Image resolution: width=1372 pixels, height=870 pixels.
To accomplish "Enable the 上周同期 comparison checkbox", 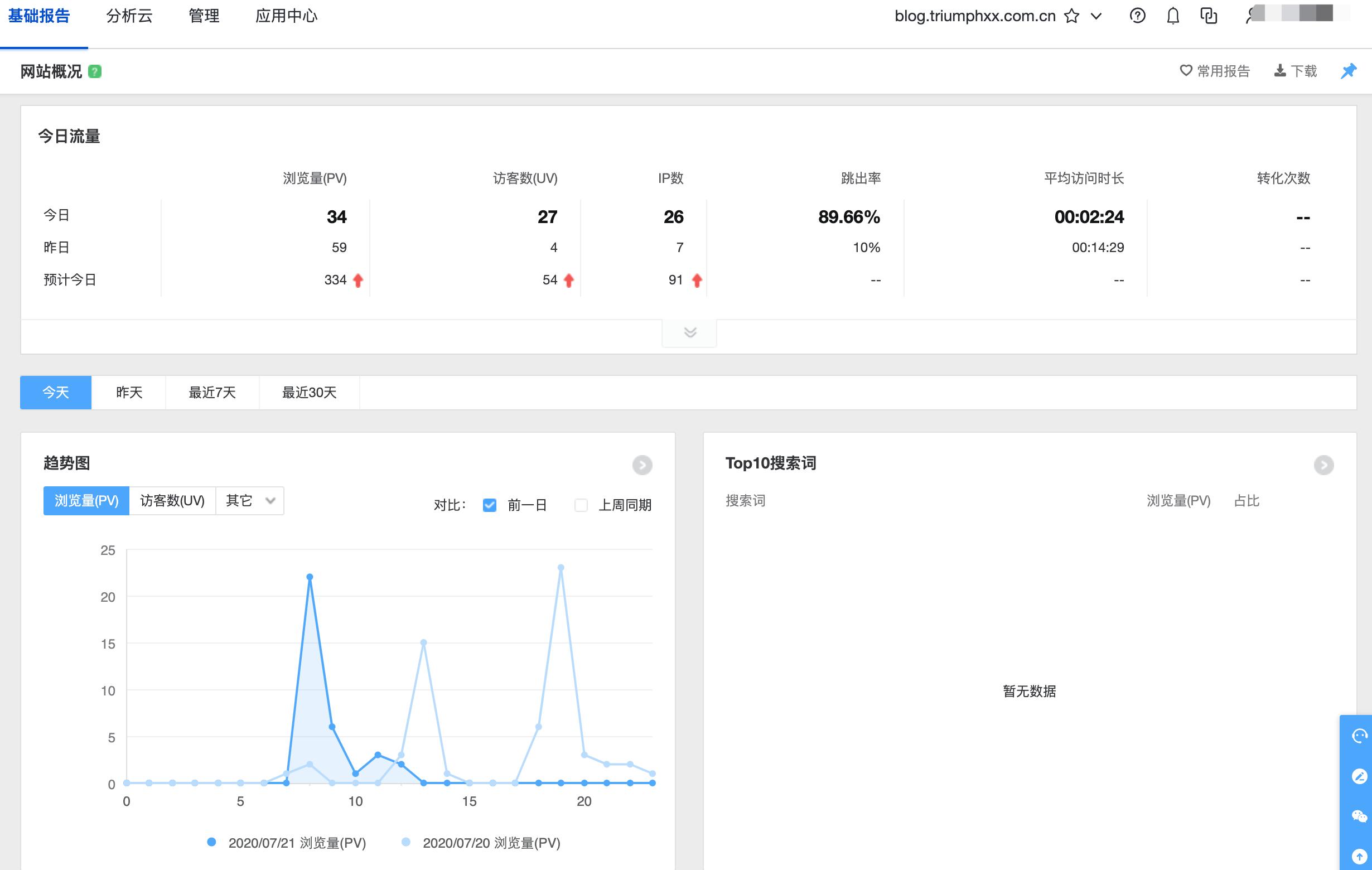I will pyautogui.click(x=581, y=505).
